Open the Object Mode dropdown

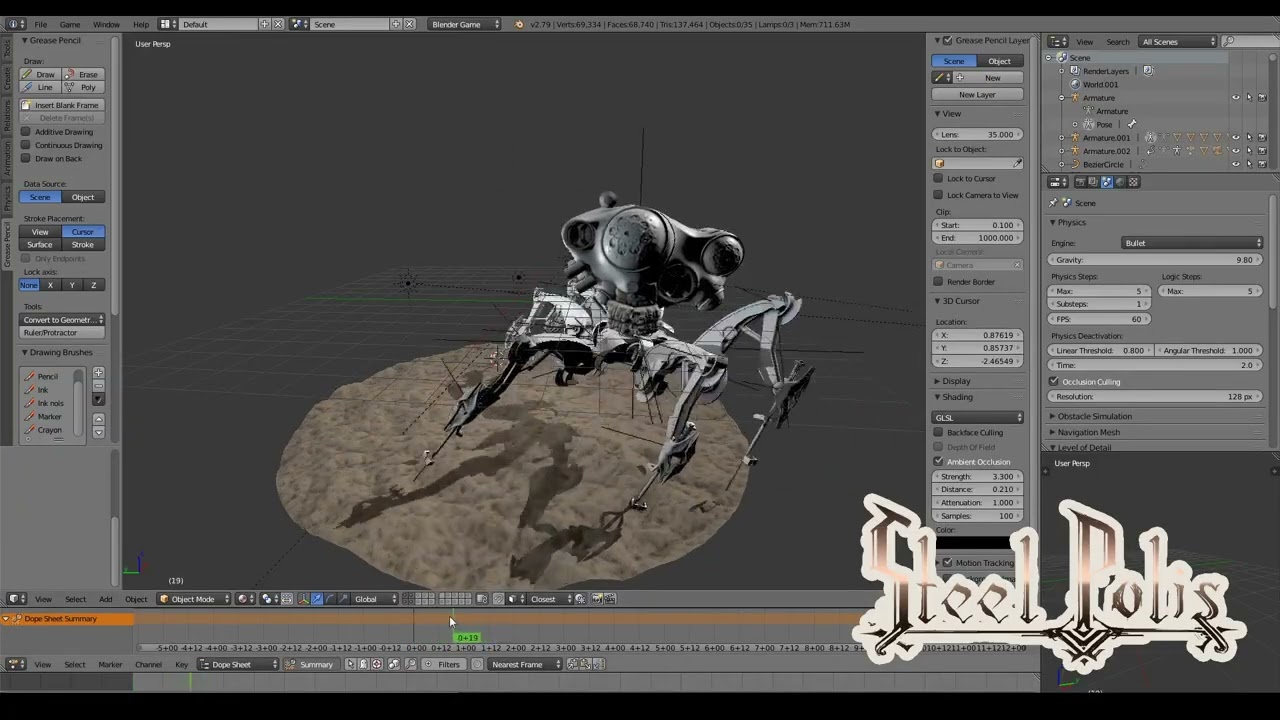pos(193,599)
